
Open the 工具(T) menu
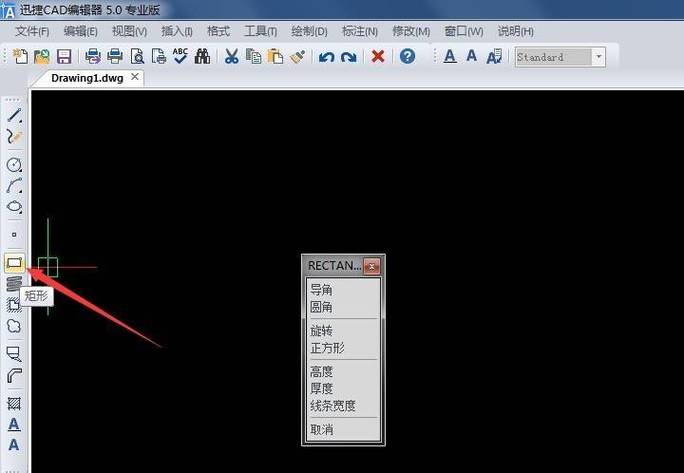pos(260,31)
